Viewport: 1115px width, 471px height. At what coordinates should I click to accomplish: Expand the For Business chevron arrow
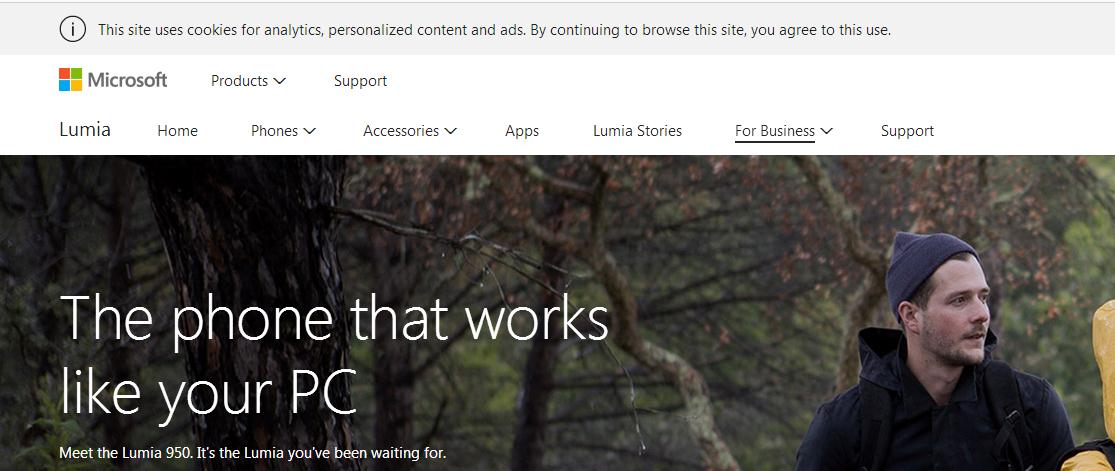(x=826, y=131)
